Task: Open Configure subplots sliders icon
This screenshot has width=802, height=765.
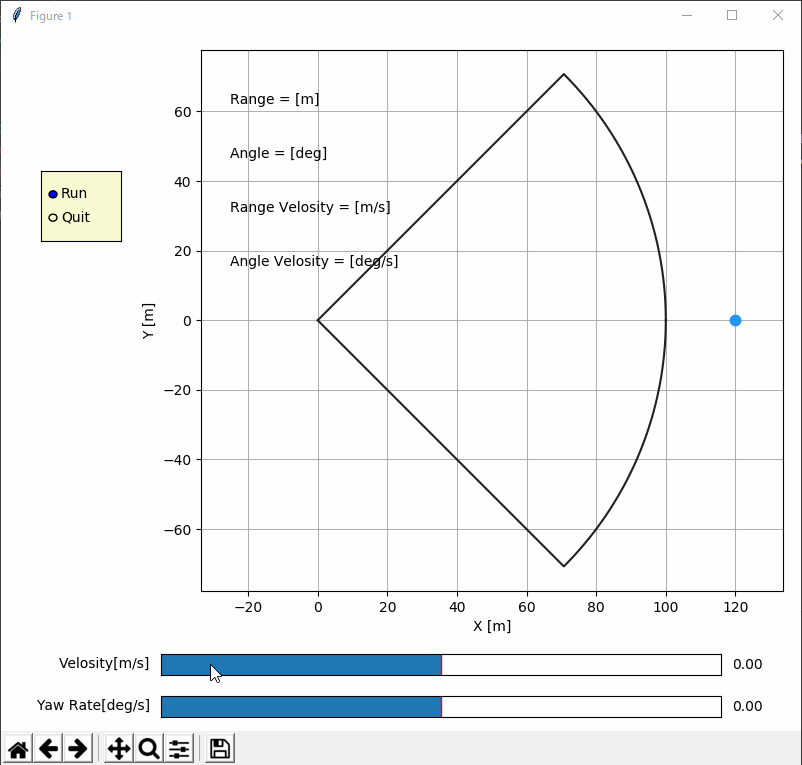Action: [179, 749]
